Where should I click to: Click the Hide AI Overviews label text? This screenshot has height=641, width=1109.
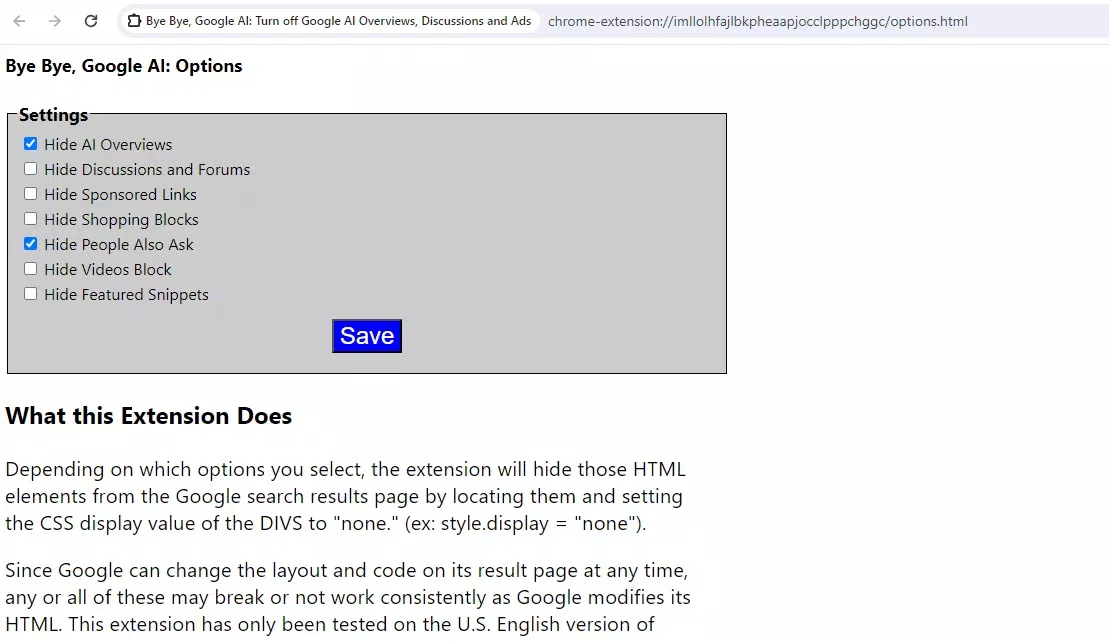click(108, 144)
